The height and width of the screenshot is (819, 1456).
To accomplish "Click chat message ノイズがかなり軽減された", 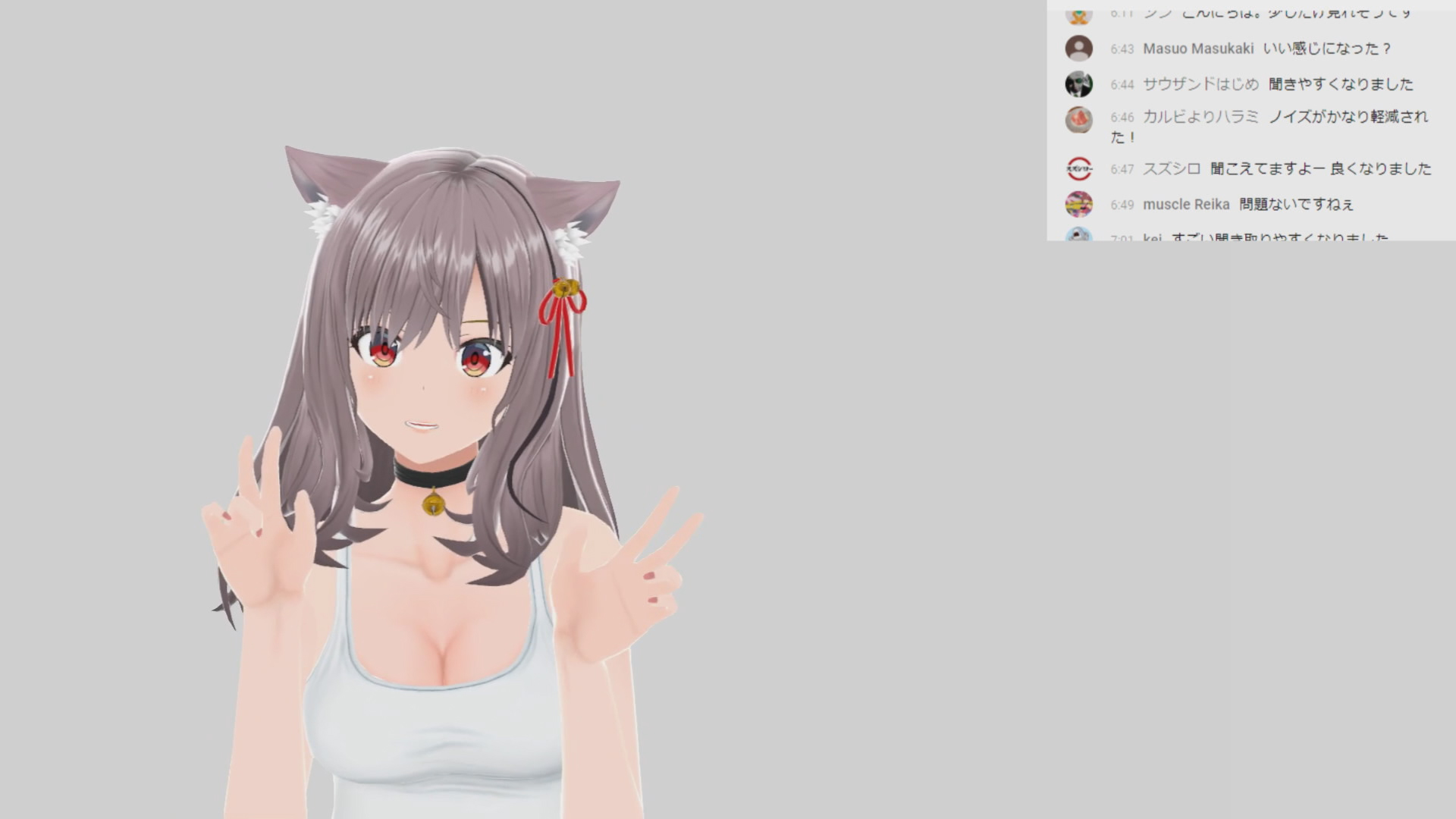I will 1269,127.
